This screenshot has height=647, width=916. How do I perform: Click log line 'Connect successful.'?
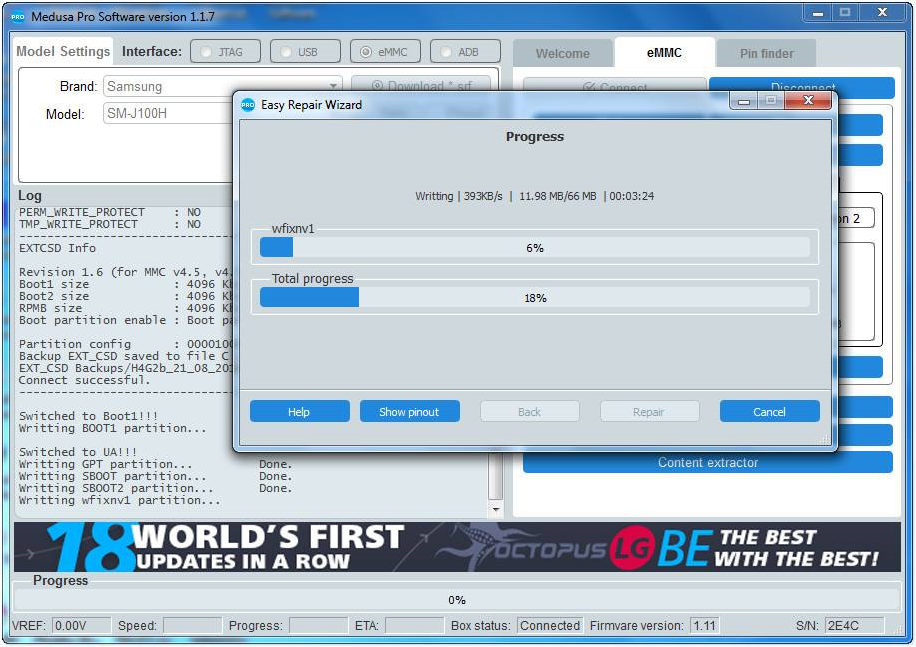point(84,380)
